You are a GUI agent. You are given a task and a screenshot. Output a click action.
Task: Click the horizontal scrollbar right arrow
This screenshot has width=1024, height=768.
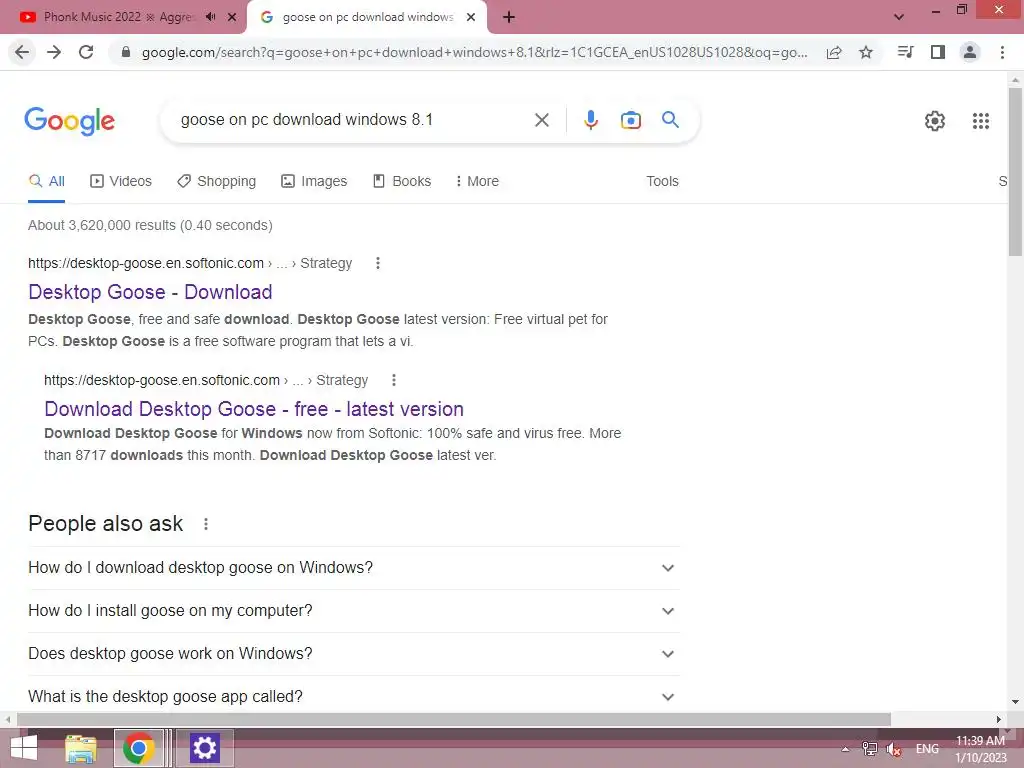(999, 720)
